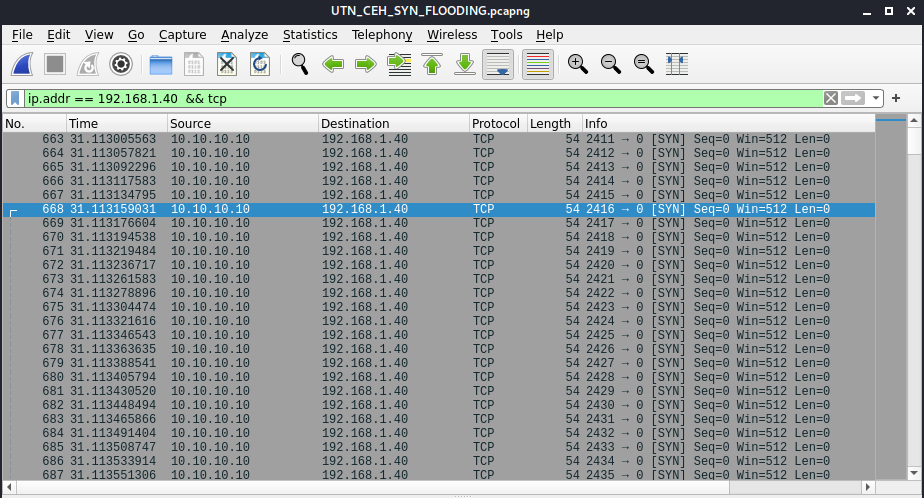Click vertical scrollbar down arrow
This screenshot has width=924, height=498.
coord(914,473)
